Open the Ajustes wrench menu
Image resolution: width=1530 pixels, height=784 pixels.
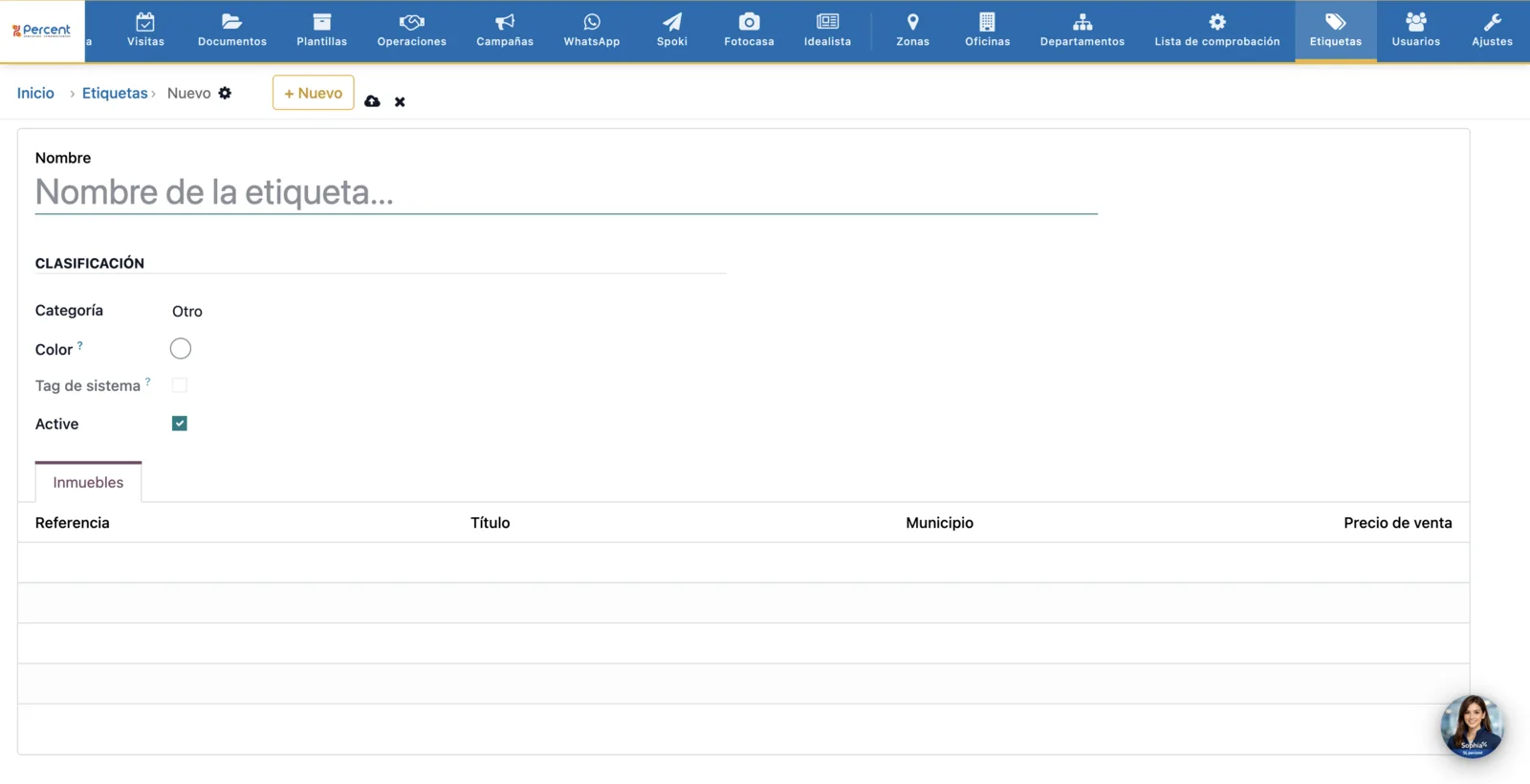pos(1493,31)
